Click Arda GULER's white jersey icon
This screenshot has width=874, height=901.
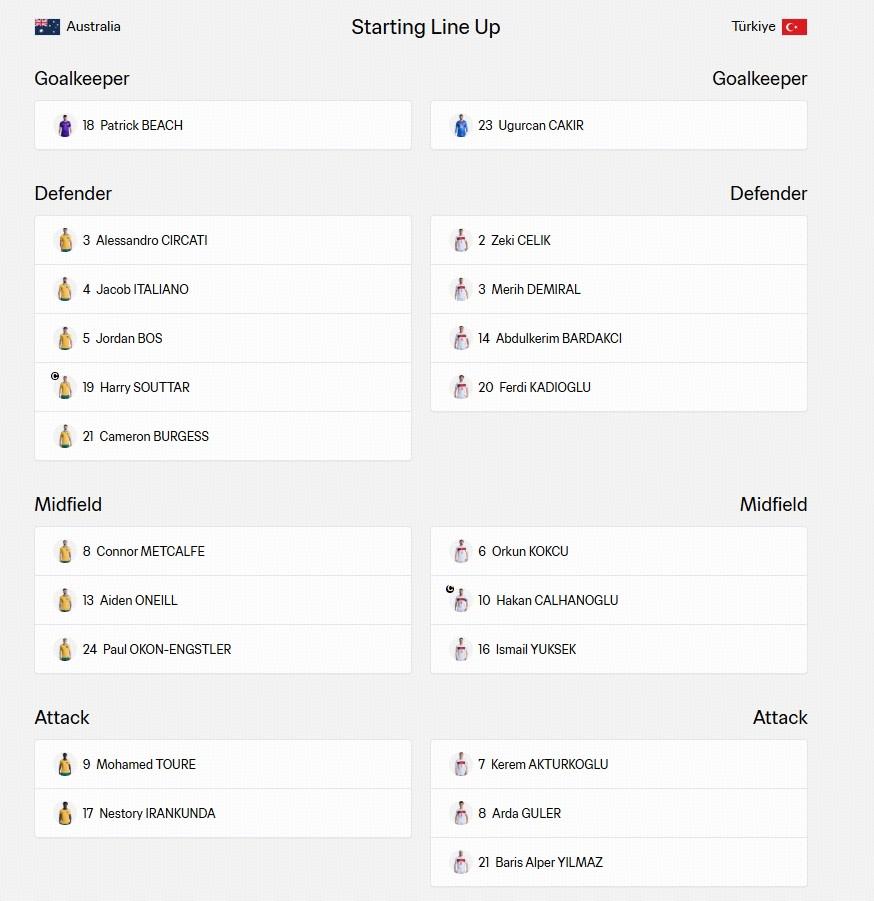[x=461, y=813]
